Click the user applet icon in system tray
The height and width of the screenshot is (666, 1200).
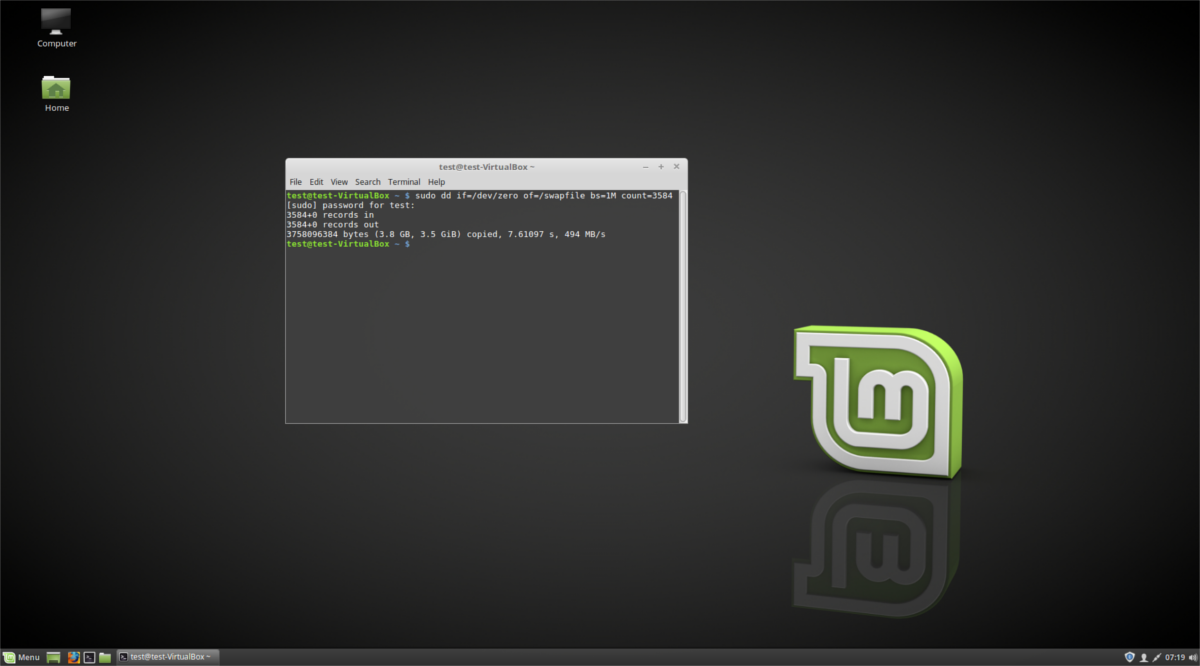point(1143,657)
